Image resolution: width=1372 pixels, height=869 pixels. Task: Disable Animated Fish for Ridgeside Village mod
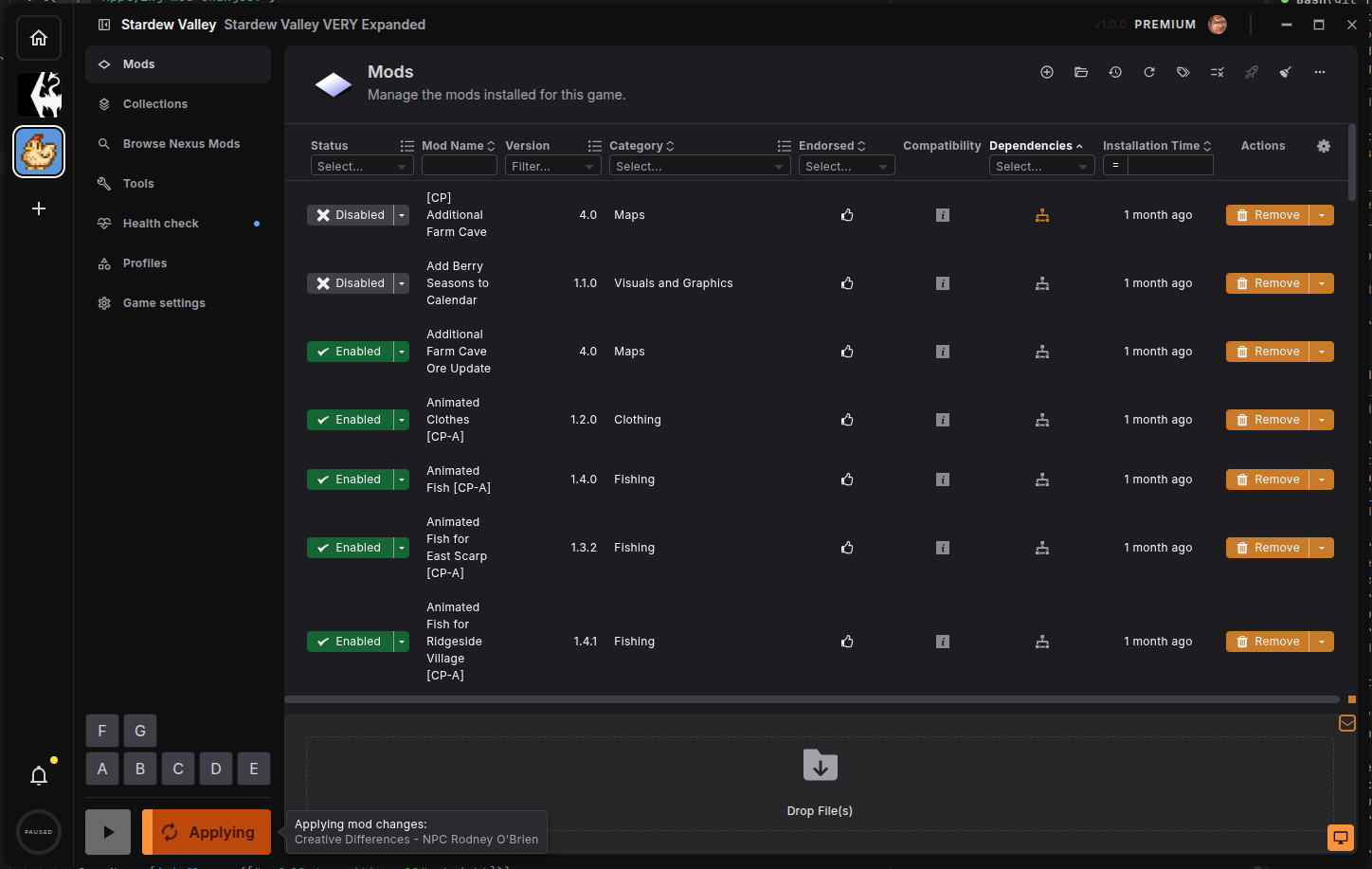coord(350,642)
